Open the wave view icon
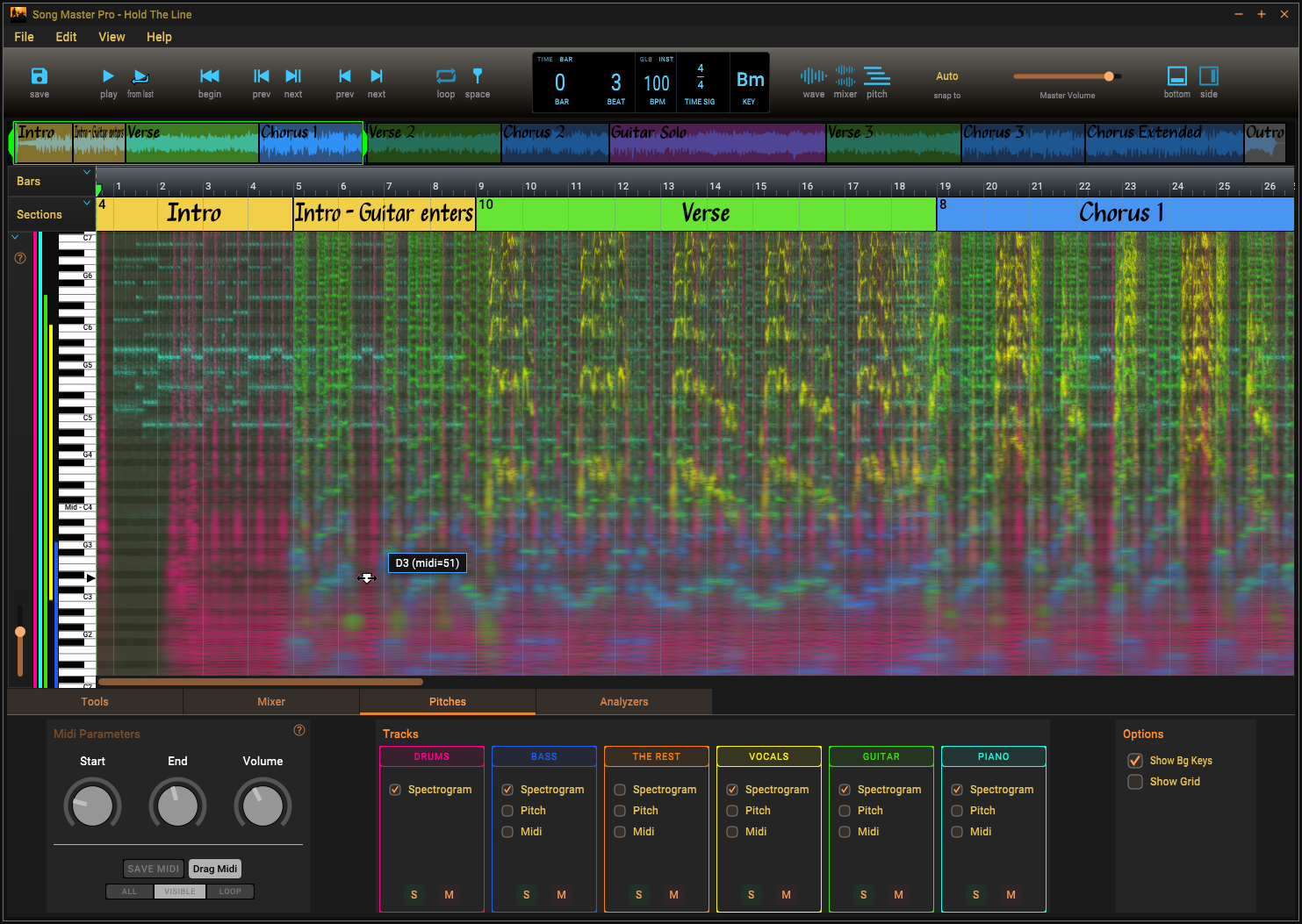Image resolution: width=1302 pixels, height=924 pixels. 813,76
